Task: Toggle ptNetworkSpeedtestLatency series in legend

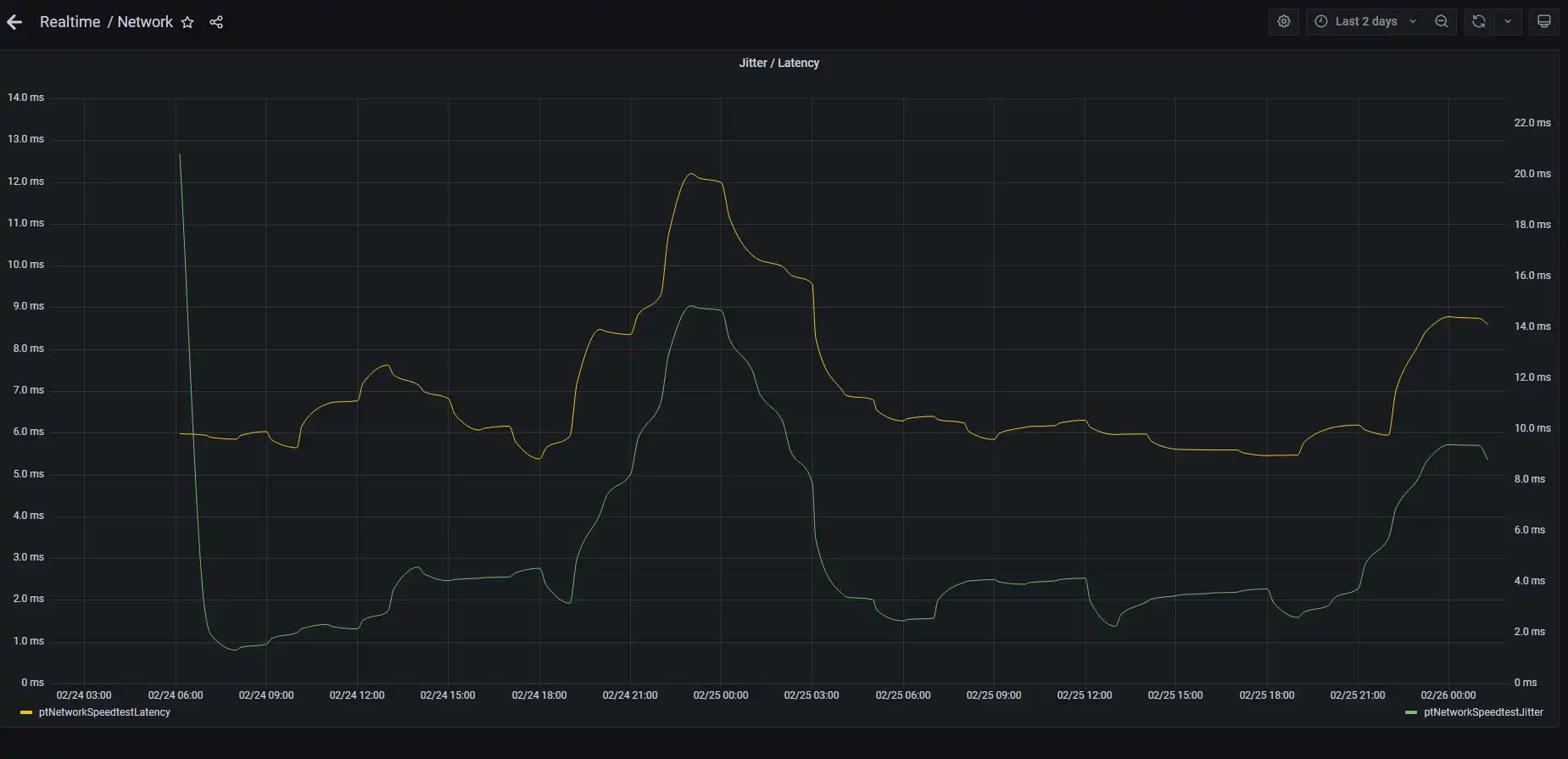Action: click(104, 712)
